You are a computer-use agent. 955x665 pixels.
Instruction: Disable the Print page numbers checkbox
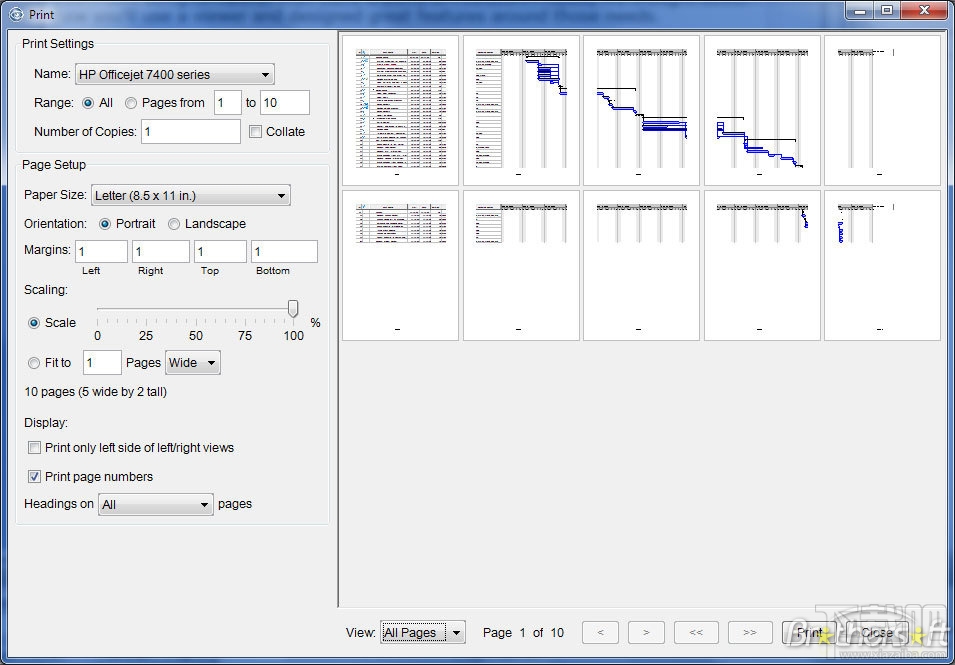pos(35,477)
